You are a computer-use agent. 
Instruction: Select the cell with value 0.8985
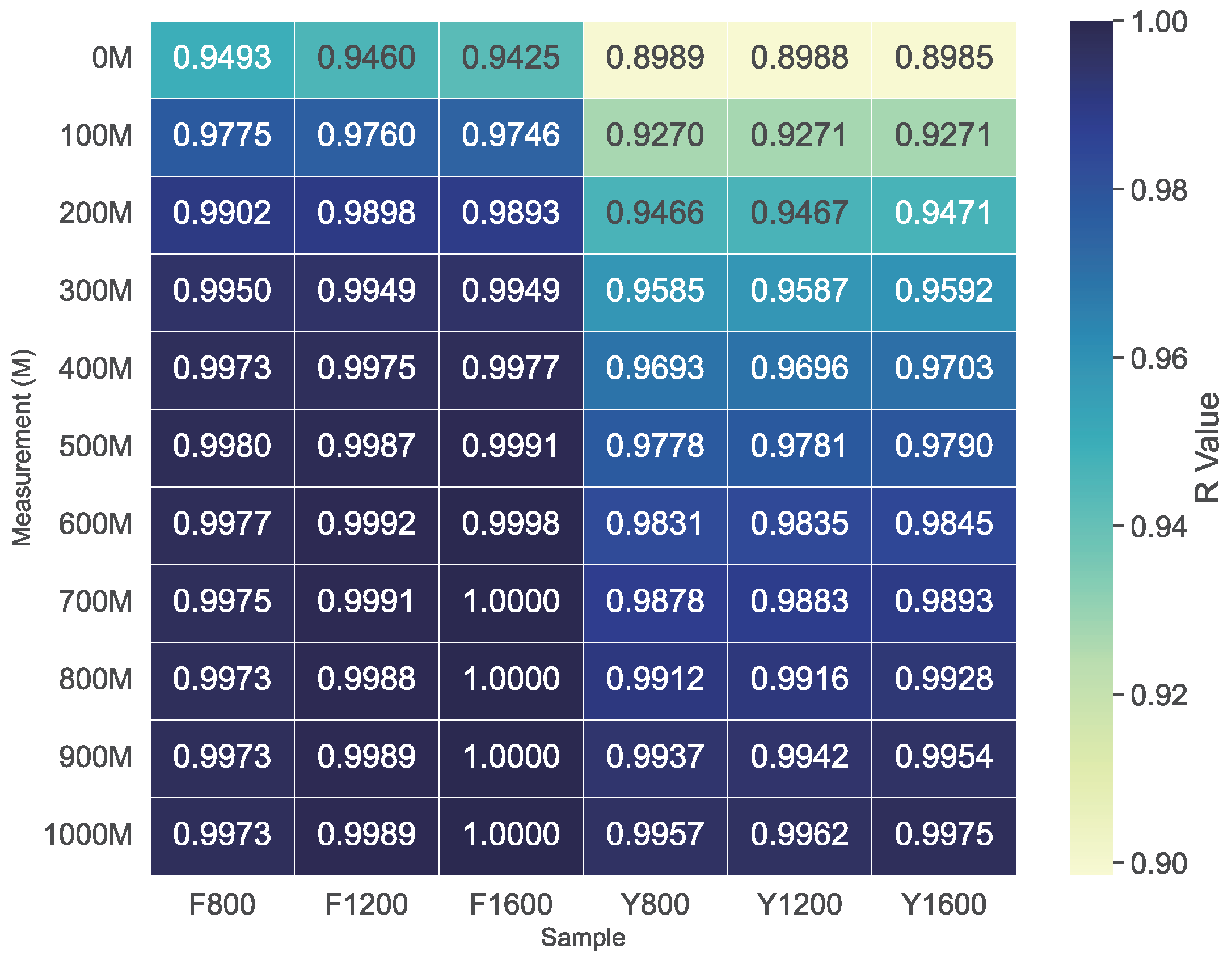tap(944, 58)
